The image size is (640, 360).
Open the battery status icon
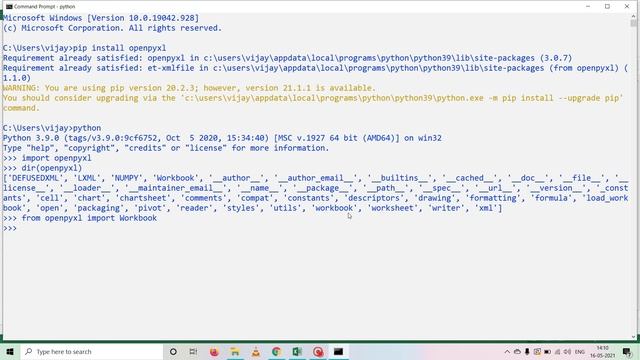[547, 351]
